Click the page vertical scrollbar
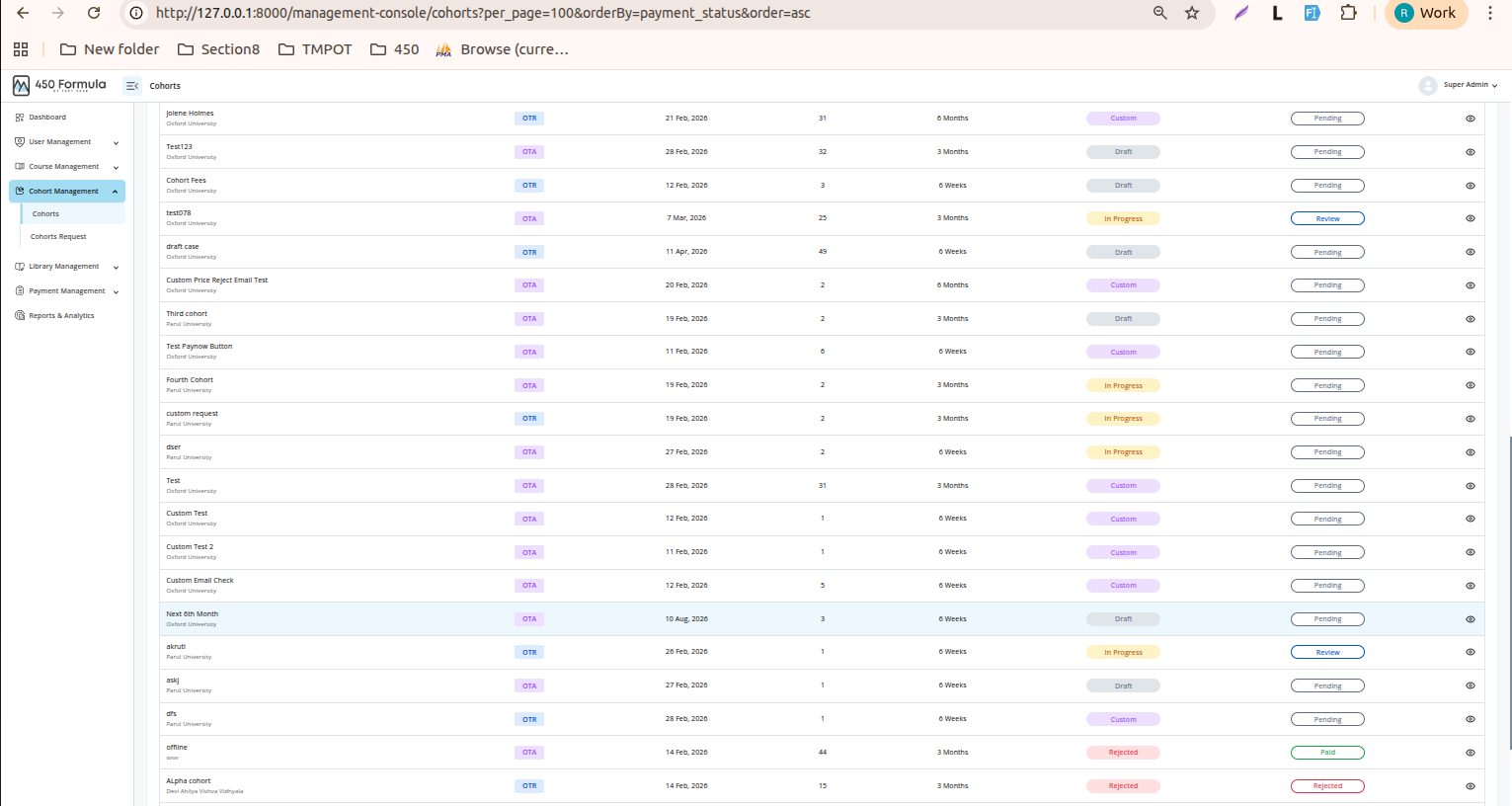Screen dimensions: 1512x806 tap(1508, 593)
